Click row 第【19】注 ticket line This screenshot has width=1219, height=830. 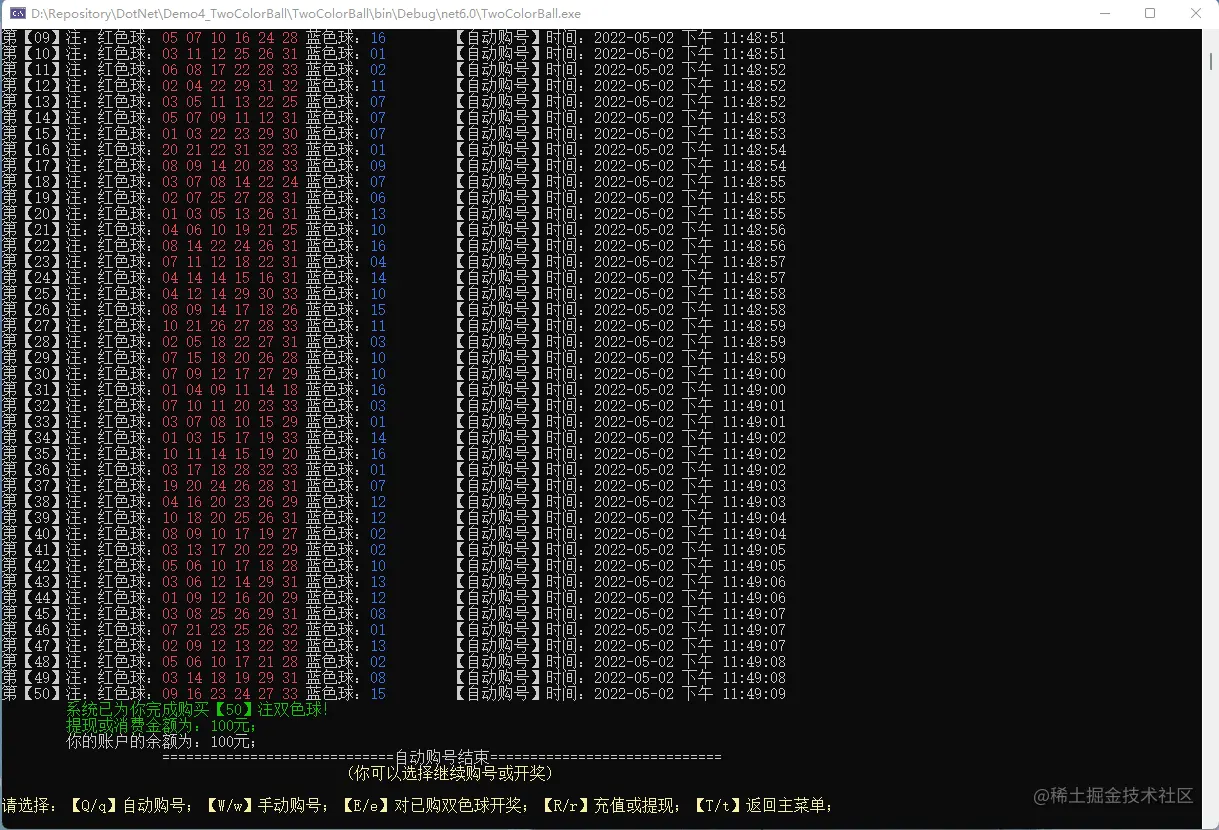click(x=394, y=198)
